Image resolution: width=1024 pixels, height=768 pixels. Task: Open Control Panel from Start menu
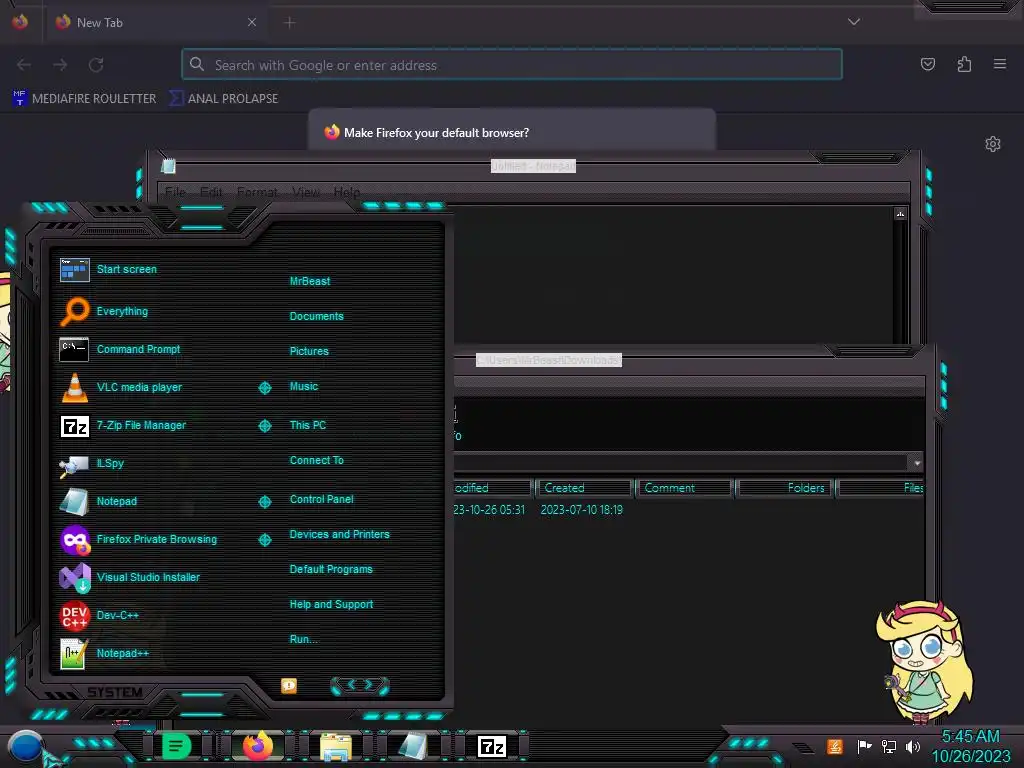[322, 499]
